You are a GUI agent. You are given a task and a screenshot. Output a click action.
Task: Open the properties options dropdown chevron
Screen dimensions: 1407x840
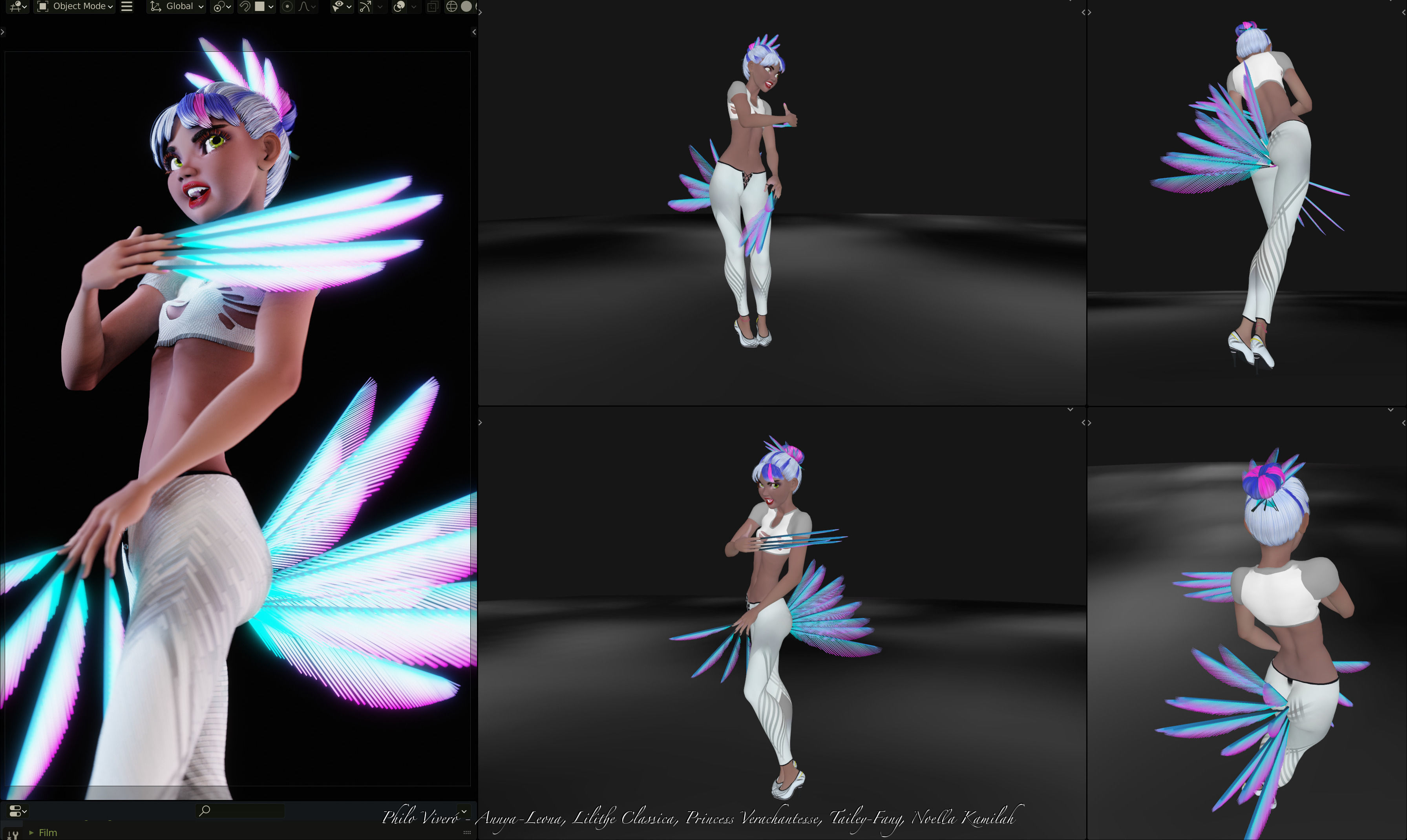pos(464,811)
